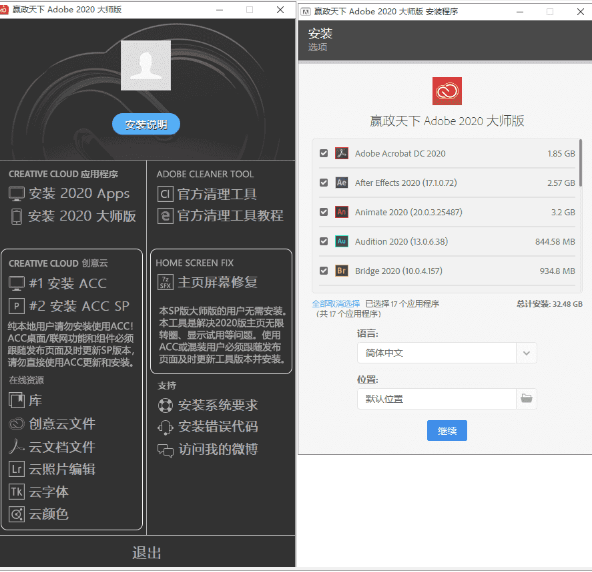Close the 安装程序 installer window
Screen dimensions: 592x572
[x=580, y=12]
